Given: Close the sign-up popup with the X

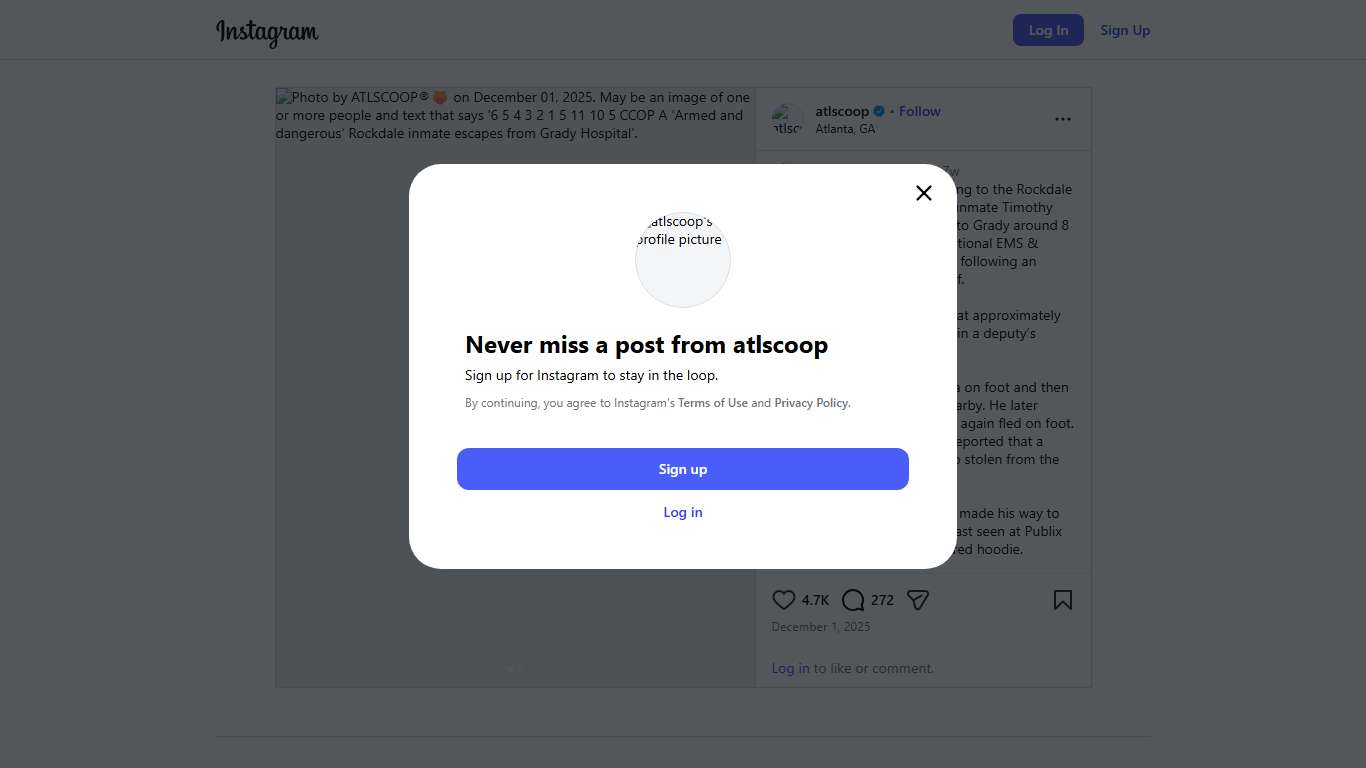Looking at the screenshot, I should [924, 193].
